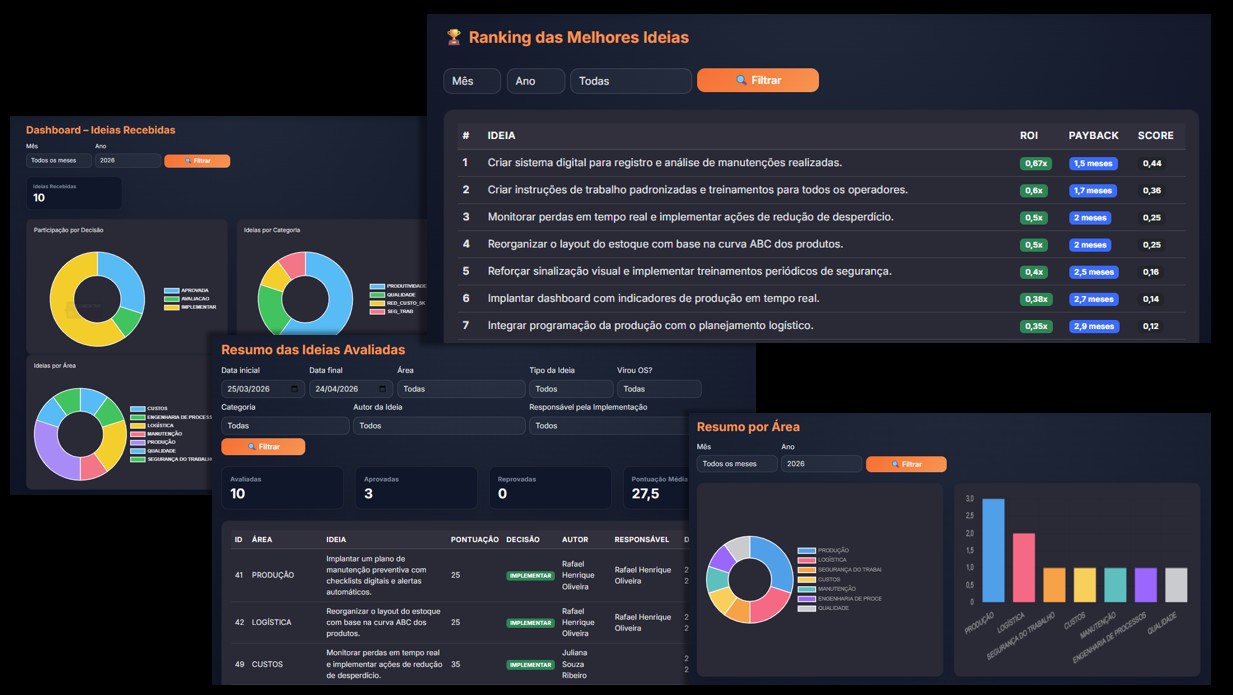Viewport: 1233px width, 695px height.
Task: Click the trophy icon beside Ranking title
Action: (x=454, y=38)
